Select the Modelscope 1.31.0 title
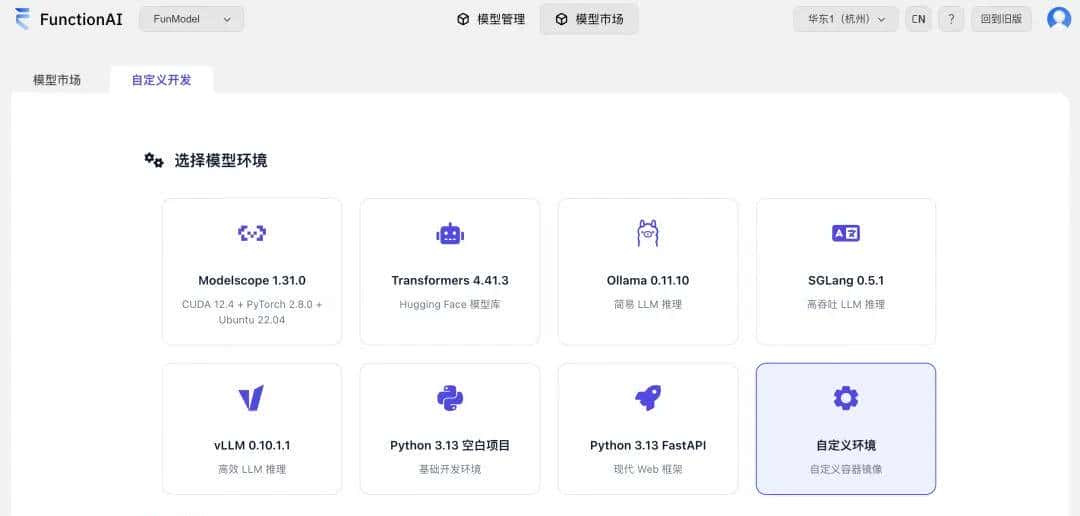This screenshot has width=1080, height=516. click(252, 280)
